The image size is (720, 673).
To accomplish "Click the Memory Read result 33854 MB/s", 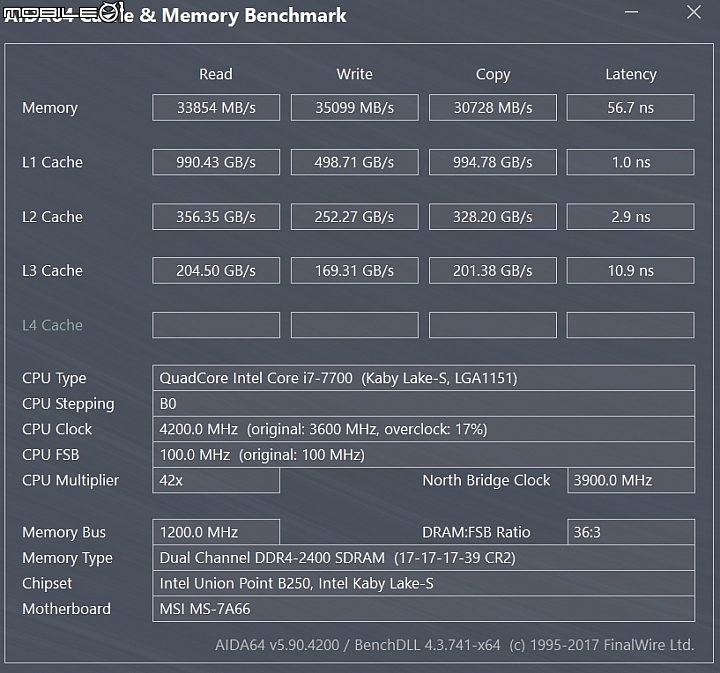I will [x=216, y=108].
